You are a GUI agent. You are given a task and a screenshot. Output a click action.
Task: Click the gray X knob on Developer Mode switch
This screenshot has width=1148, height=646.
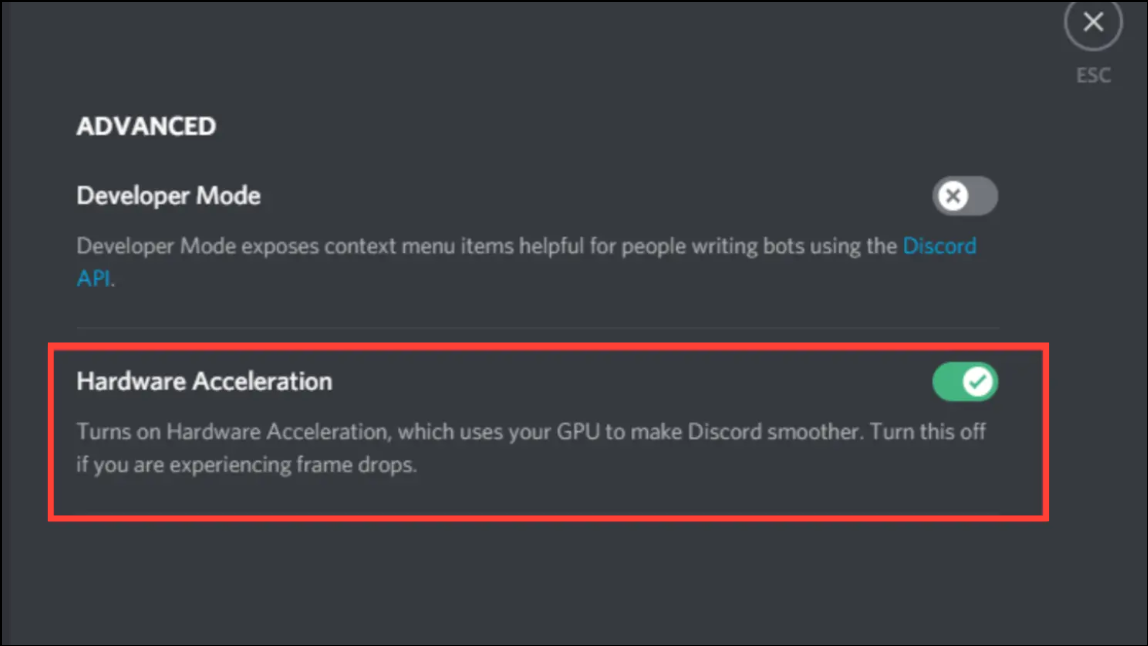point(953,196)
